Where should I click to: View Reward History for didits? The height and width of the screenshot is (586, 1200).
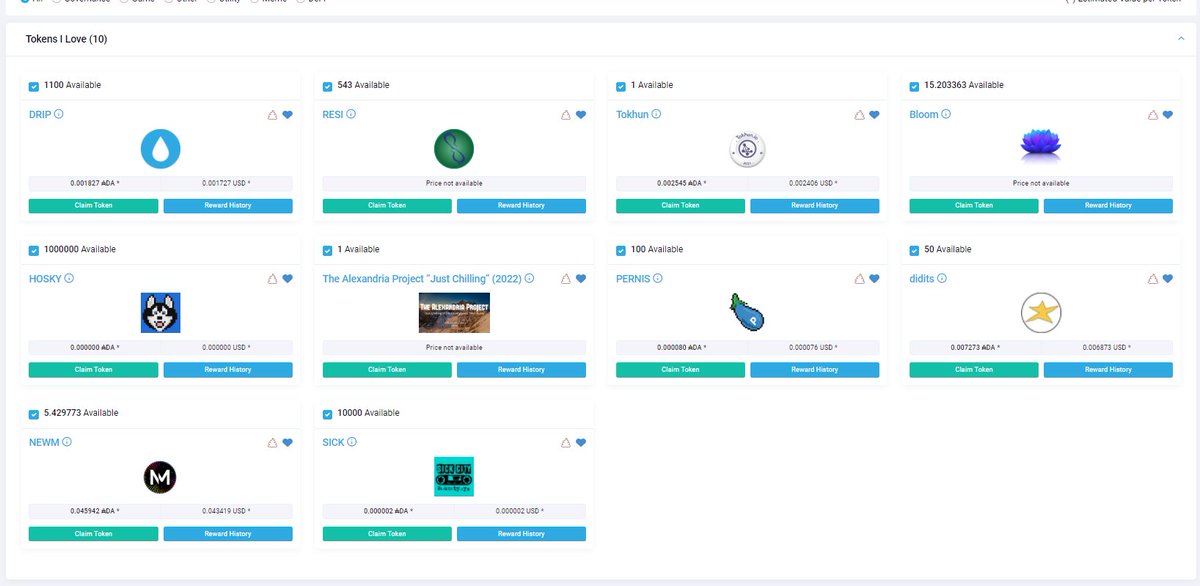(x=1108, y=370)
